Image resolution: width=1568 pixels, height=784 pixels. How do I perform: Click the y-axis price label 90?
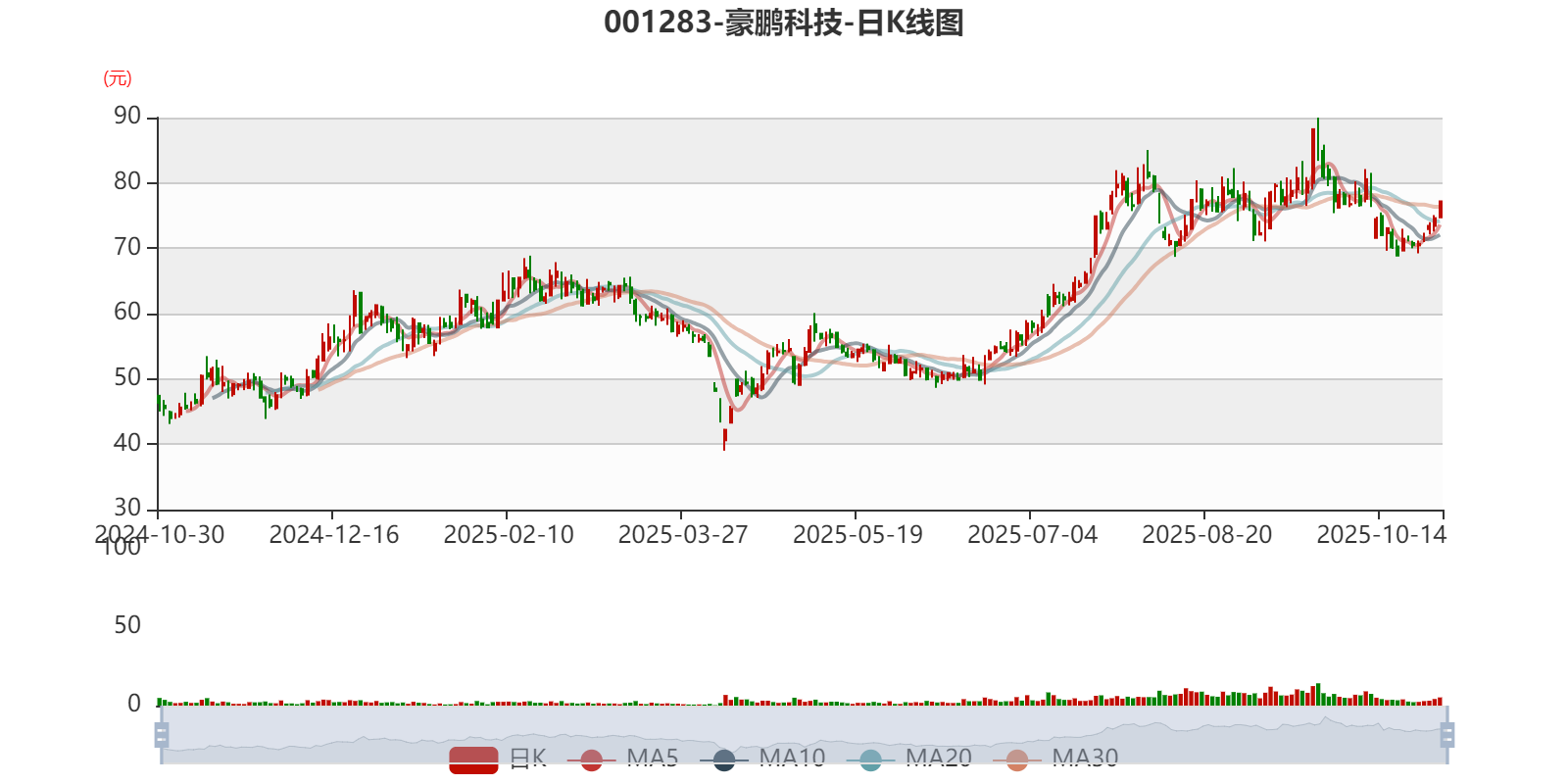(x=127, y=117)
